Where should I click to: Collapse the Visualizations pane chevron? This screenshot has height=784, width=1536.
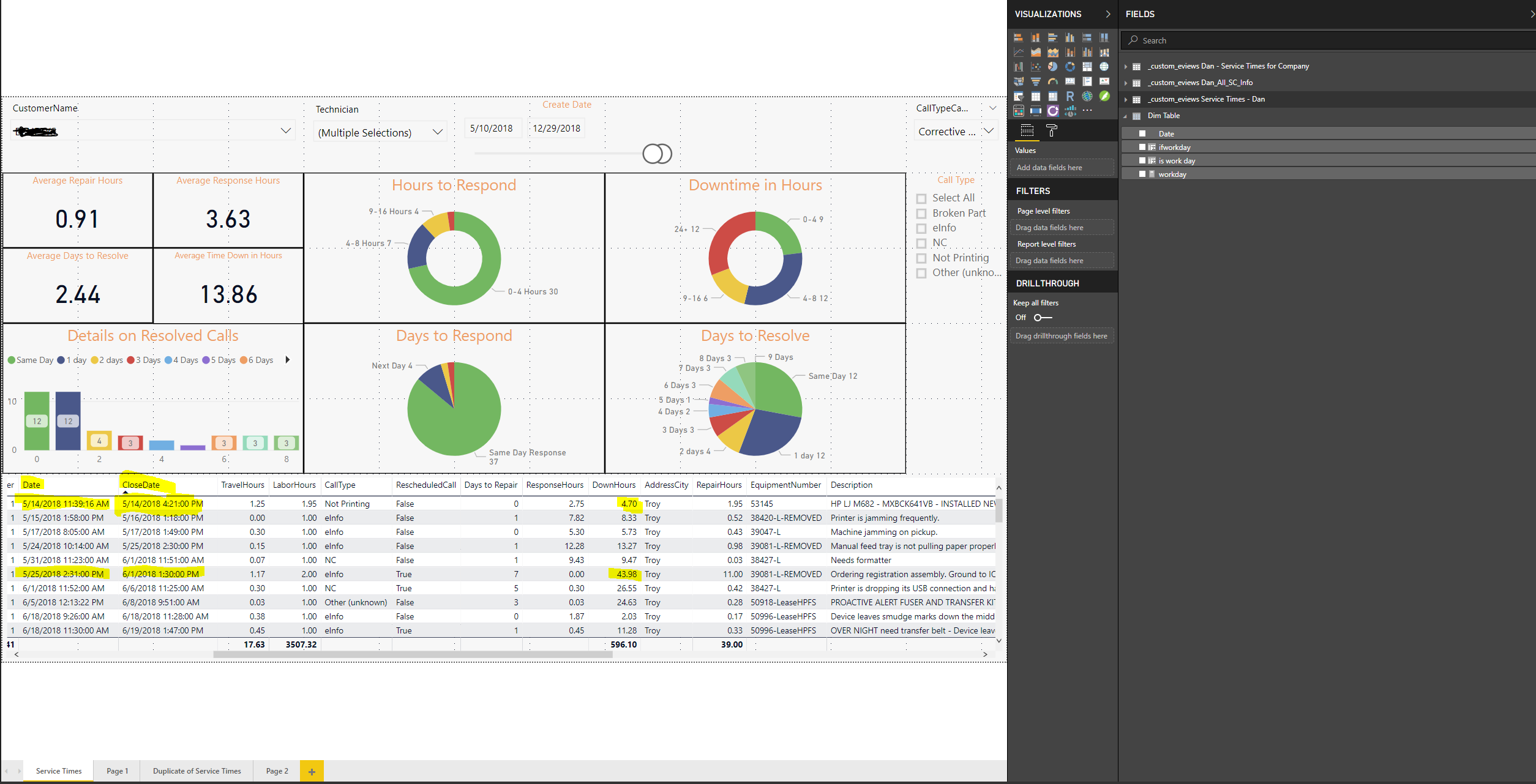coord(1107,14)
